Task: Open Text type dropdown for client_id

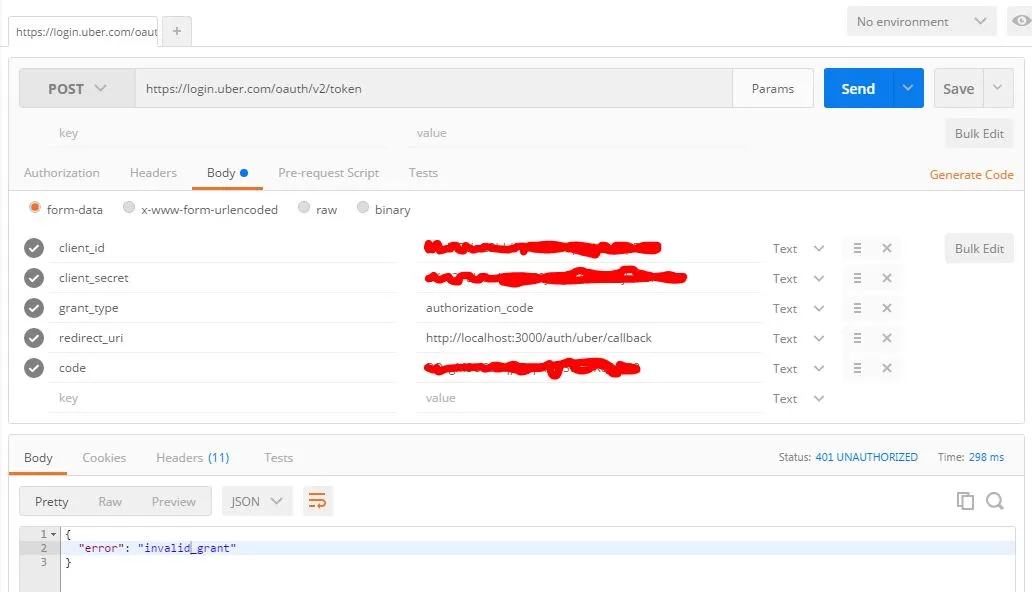Action: click(798, 248)
